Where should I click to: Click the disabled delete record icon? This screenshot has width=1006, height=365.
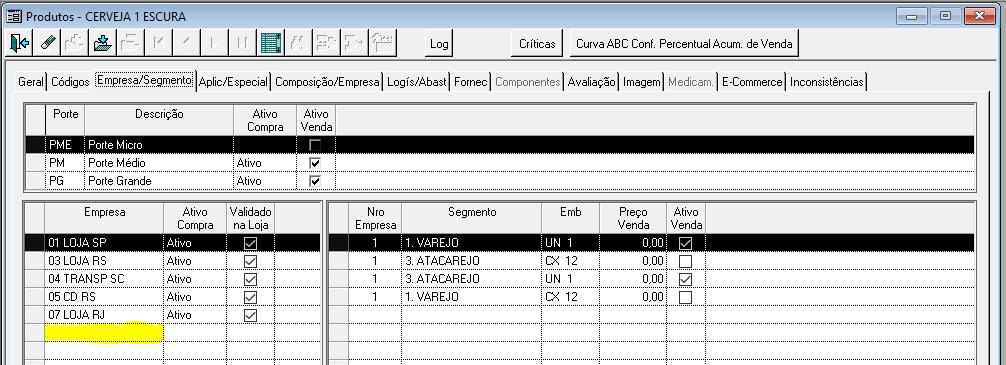click(x=130, y=44)
